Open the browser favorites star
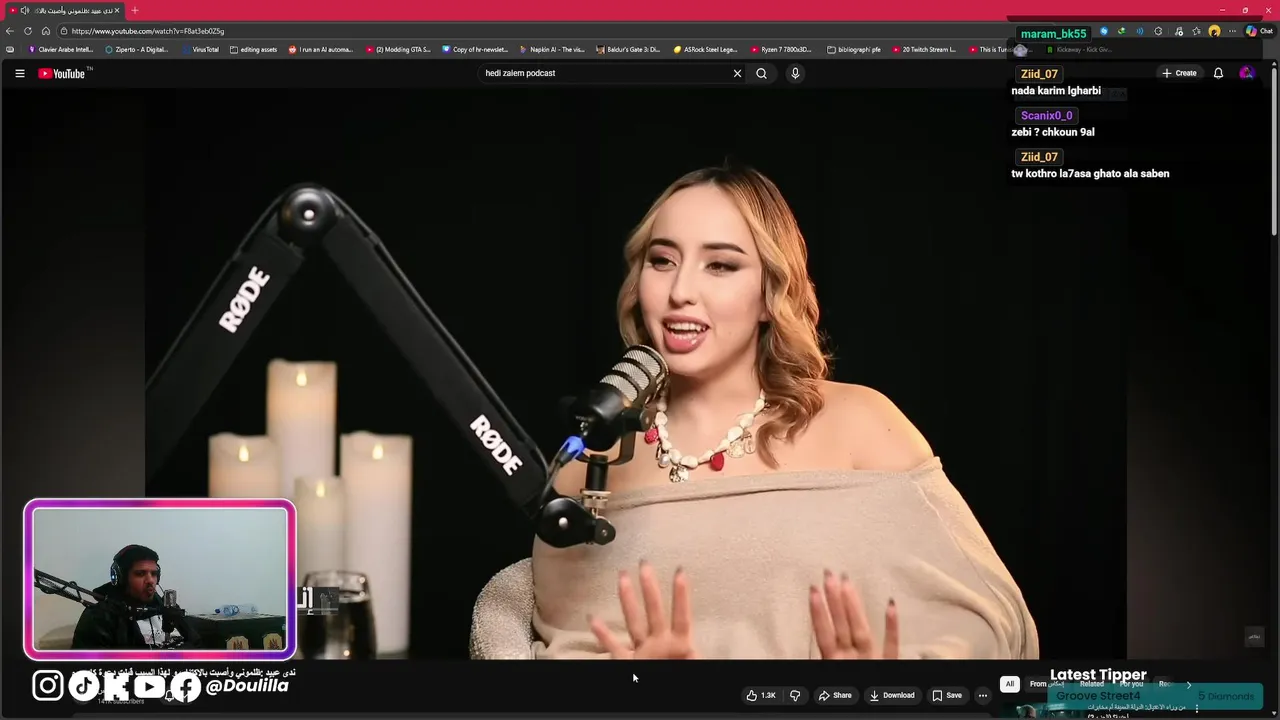Viewport: 1280px width, 720px height. click(x=1196, y=31)
